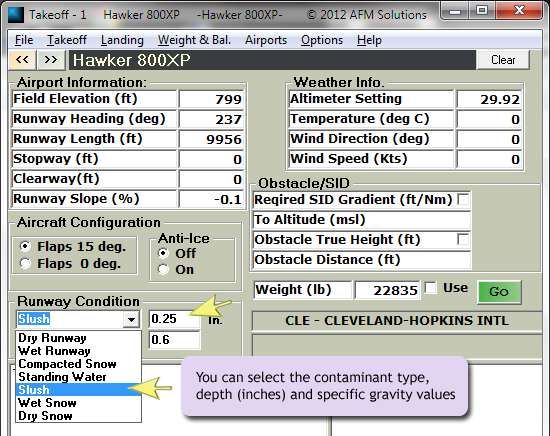Screen dimensions: 550x436
Task: Click the CLE - CLEVELAND-HOPKINS INTL airport label
Action: point(397,321)
